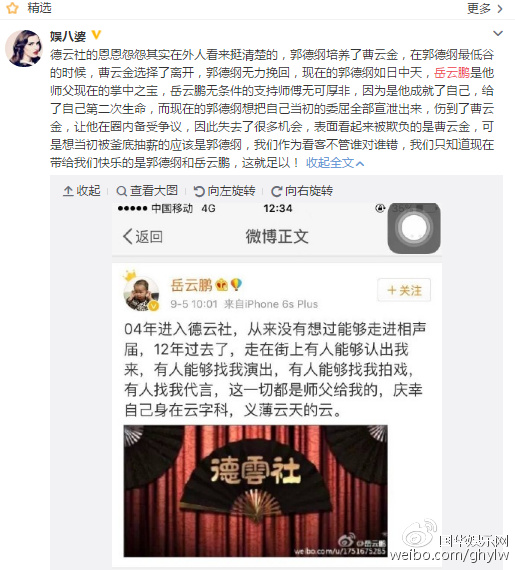515x570 pixels.
Task: Expand the post options chevron menu
Action: point(498,33)
